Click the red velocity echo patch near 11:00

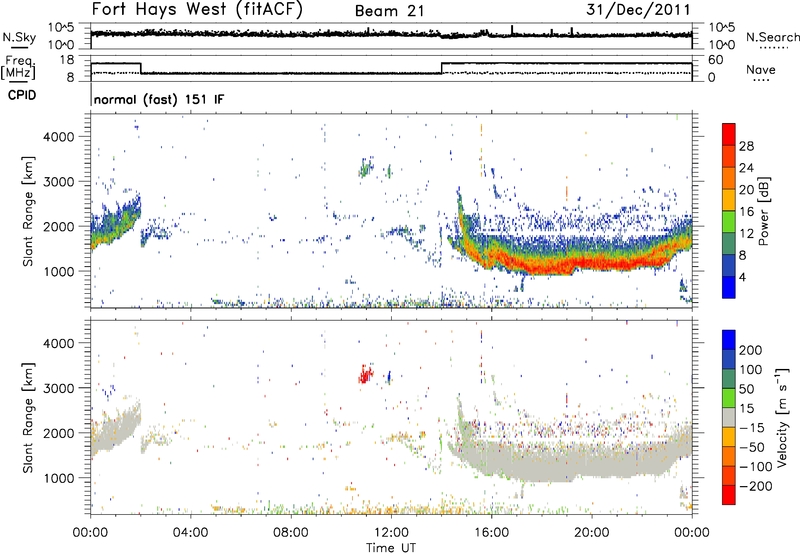365,375
